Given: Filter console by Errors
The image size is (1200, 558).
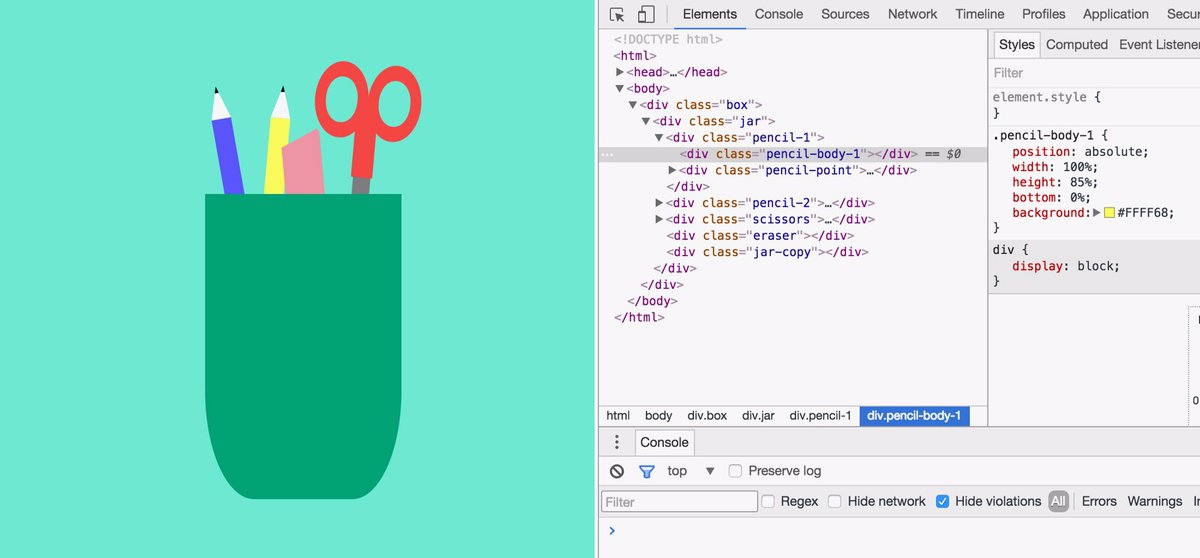Looking at the screenshot, I should pyautogui.click(x=1099, y=501).
